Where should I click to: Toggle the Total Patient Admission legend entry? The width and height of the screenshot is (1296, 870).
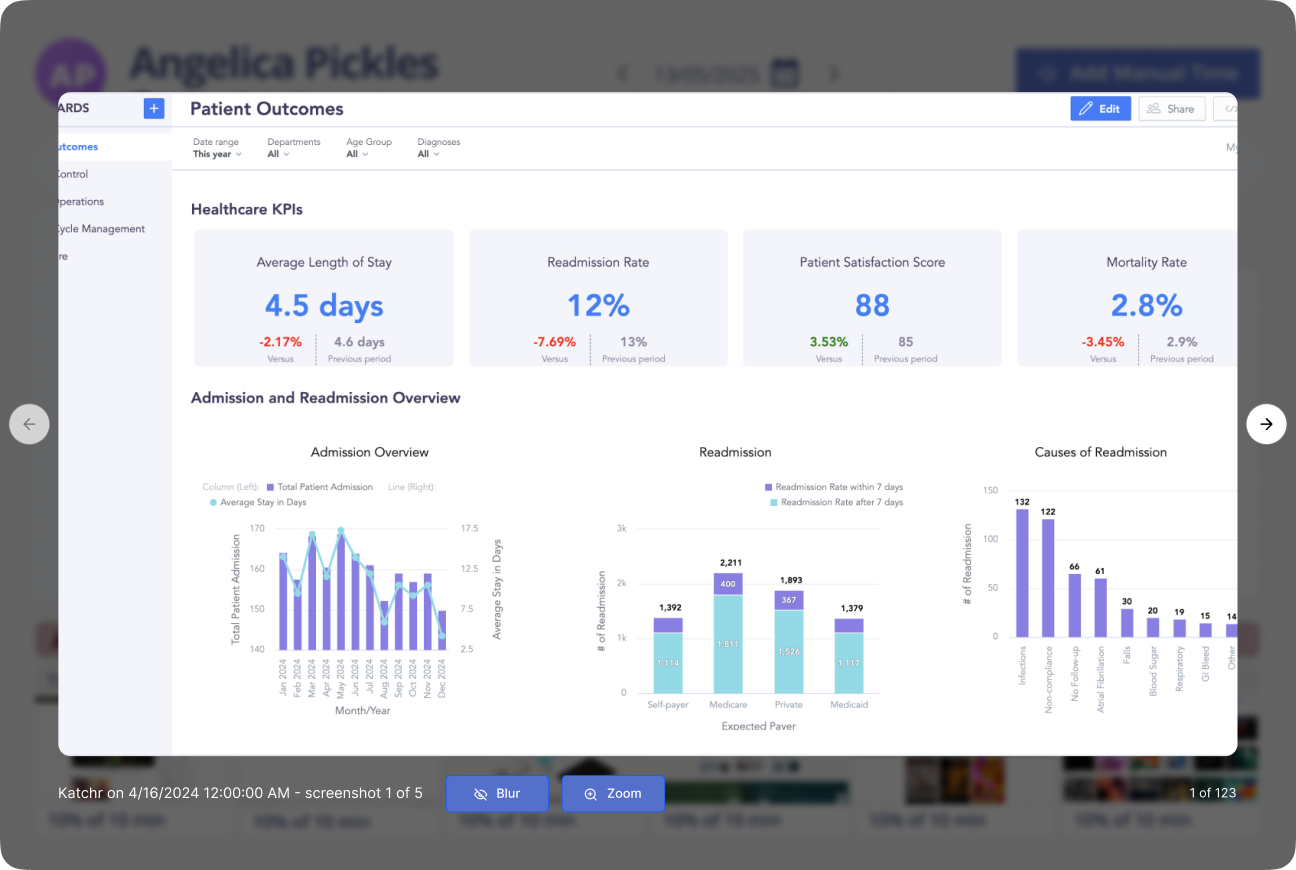pos(319,487)
